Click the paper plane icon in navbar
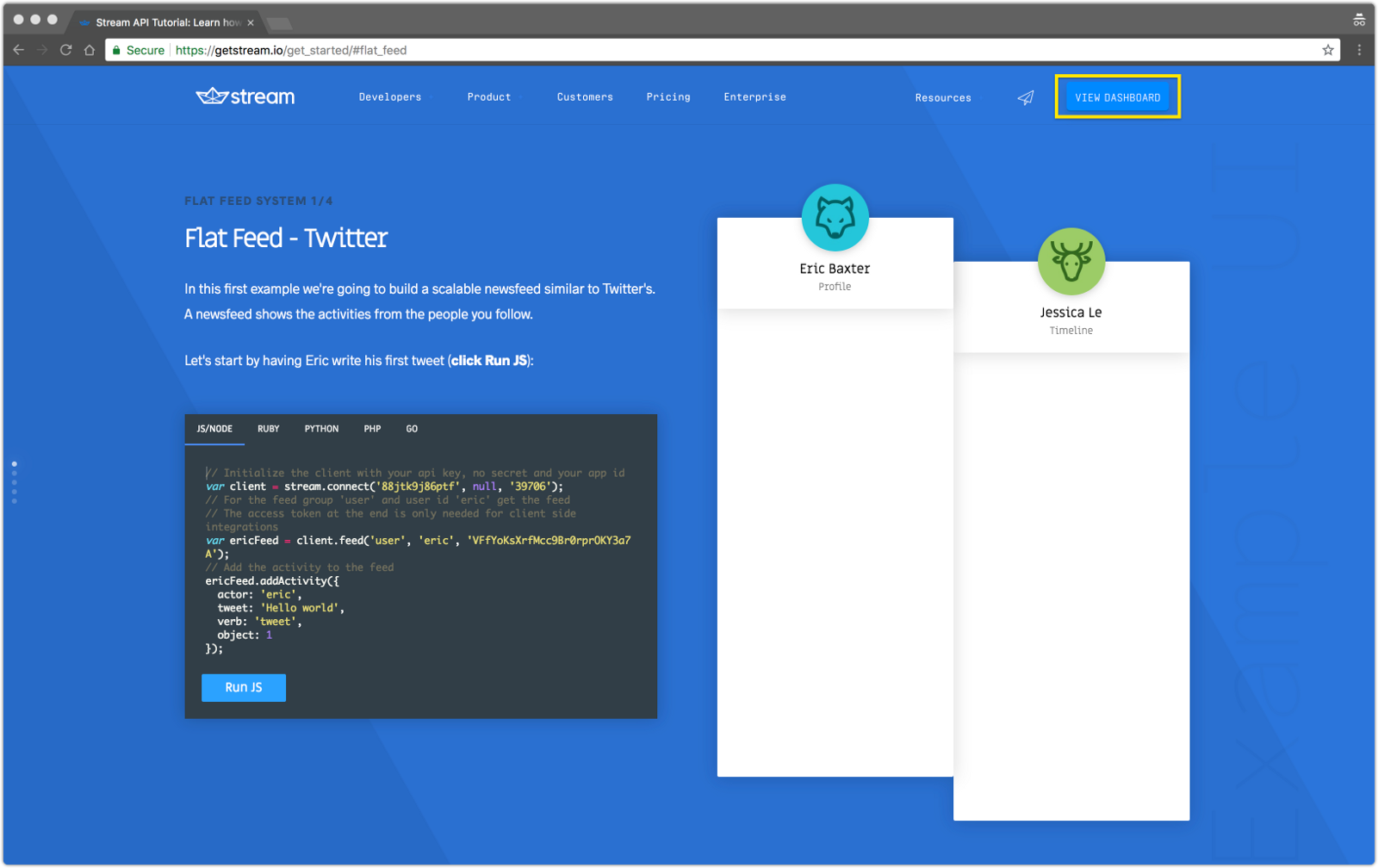The width and height of the screenshot is (1378, 868). coord(1025,97)
